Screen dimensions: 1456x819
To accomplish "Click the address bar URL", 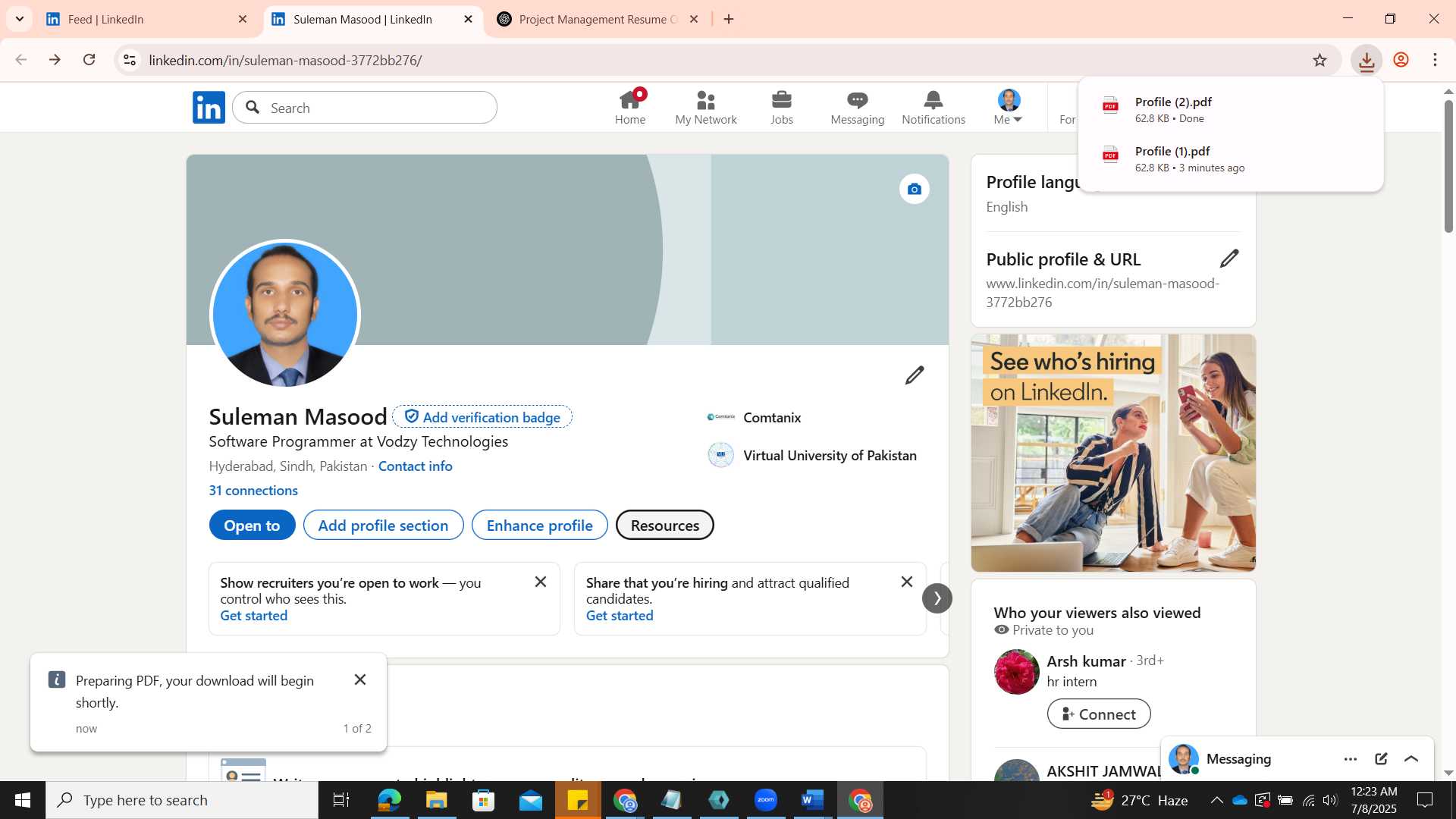I will tap(285, 60).
